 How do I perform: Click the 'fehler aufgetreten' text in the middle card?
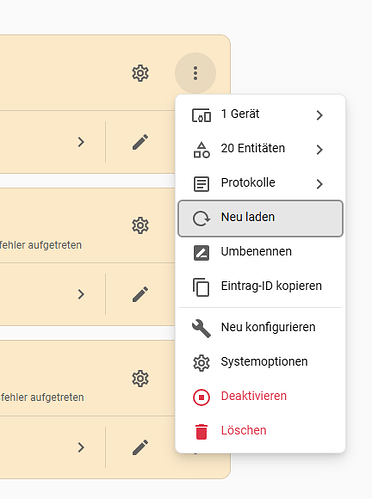(x=41, y=245)
